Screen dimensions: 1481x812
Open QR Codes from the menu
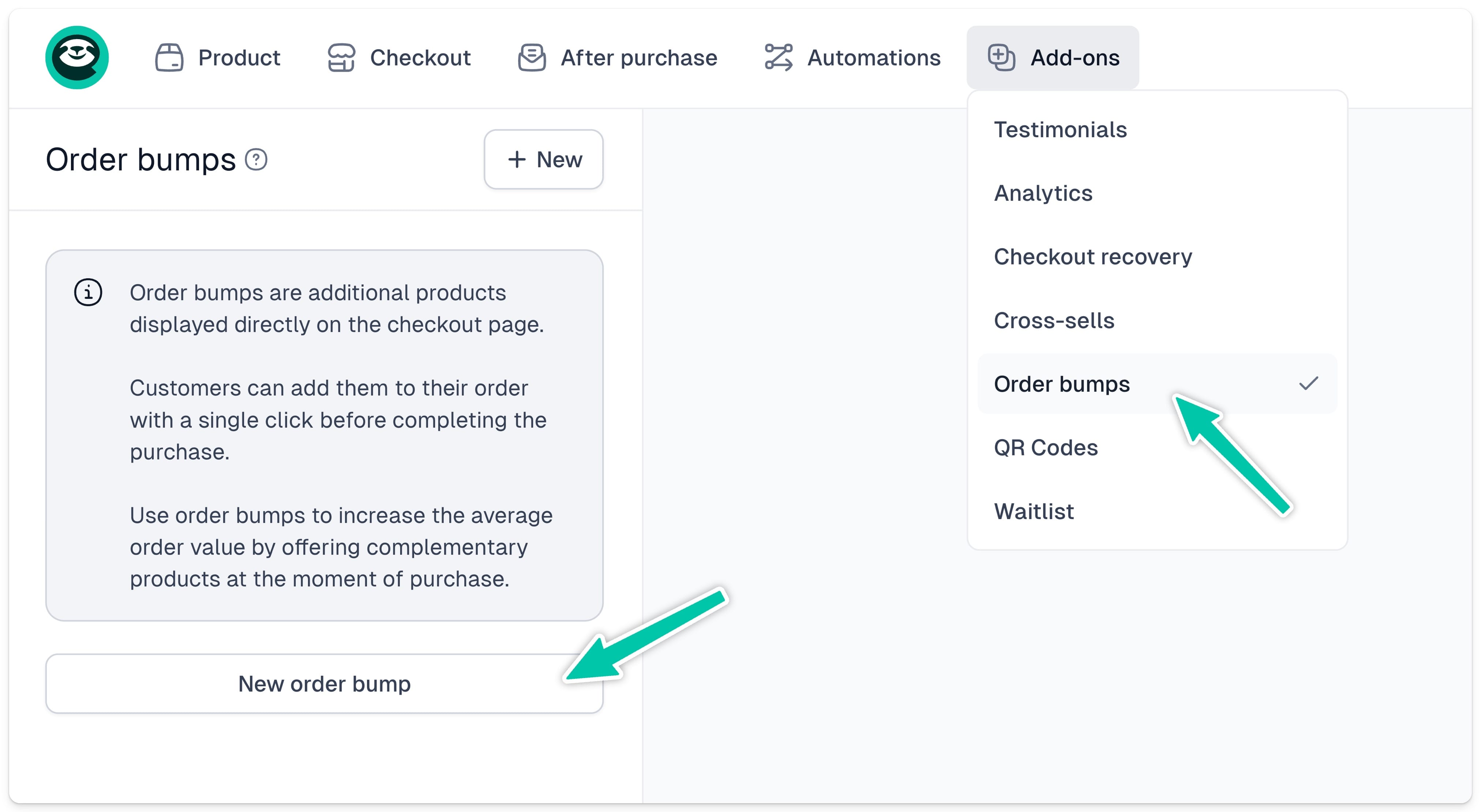click(1046, 448)
